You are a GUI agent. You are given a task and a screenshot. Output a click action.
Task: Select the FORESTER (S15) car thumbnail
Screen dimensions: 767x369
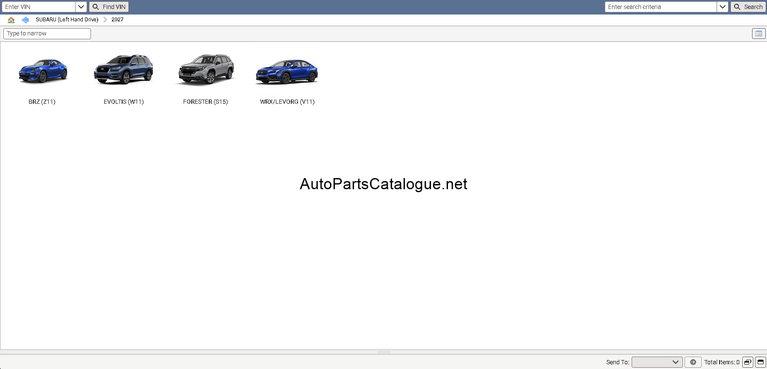click(x=206, y=69)
